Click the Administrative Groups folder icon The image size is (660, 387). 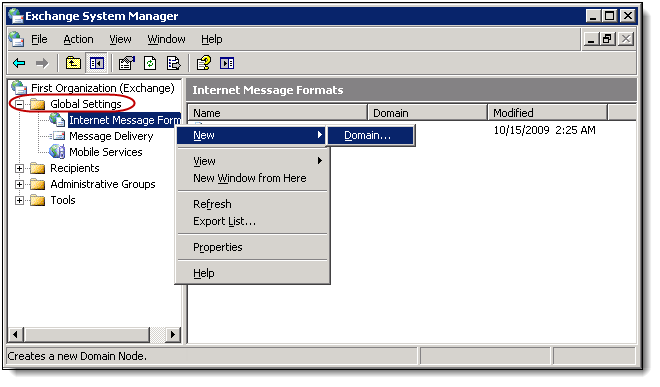point(38,184)
